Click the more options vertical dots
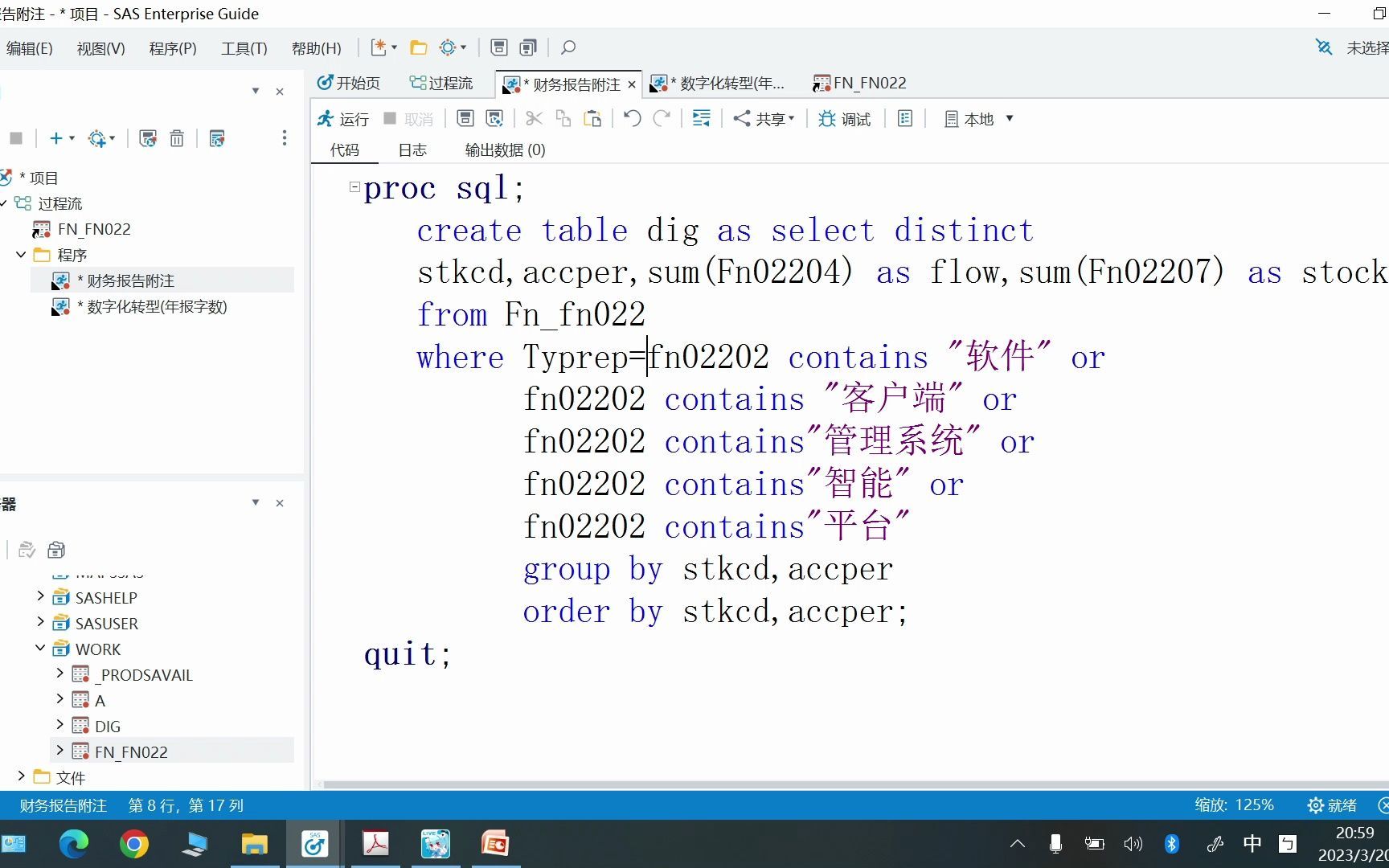 click(x=285, y=138)
